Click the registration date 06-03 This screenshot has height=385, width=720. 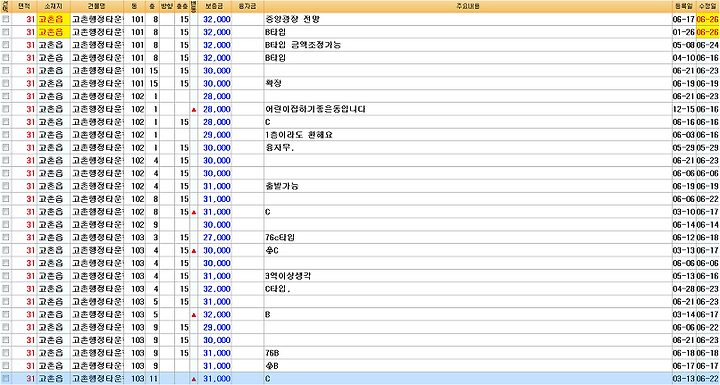(684, 135)
